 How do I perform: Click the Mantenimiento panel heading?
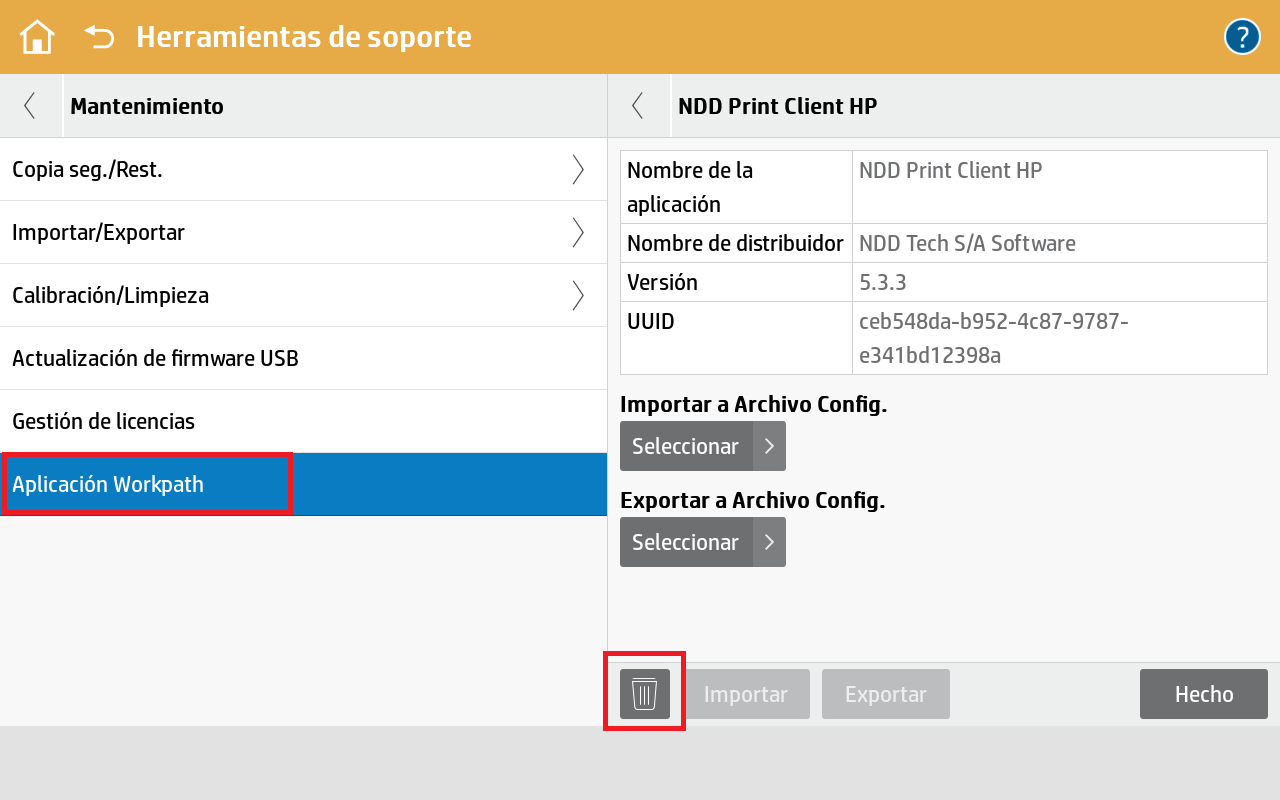tap(147, 106)
